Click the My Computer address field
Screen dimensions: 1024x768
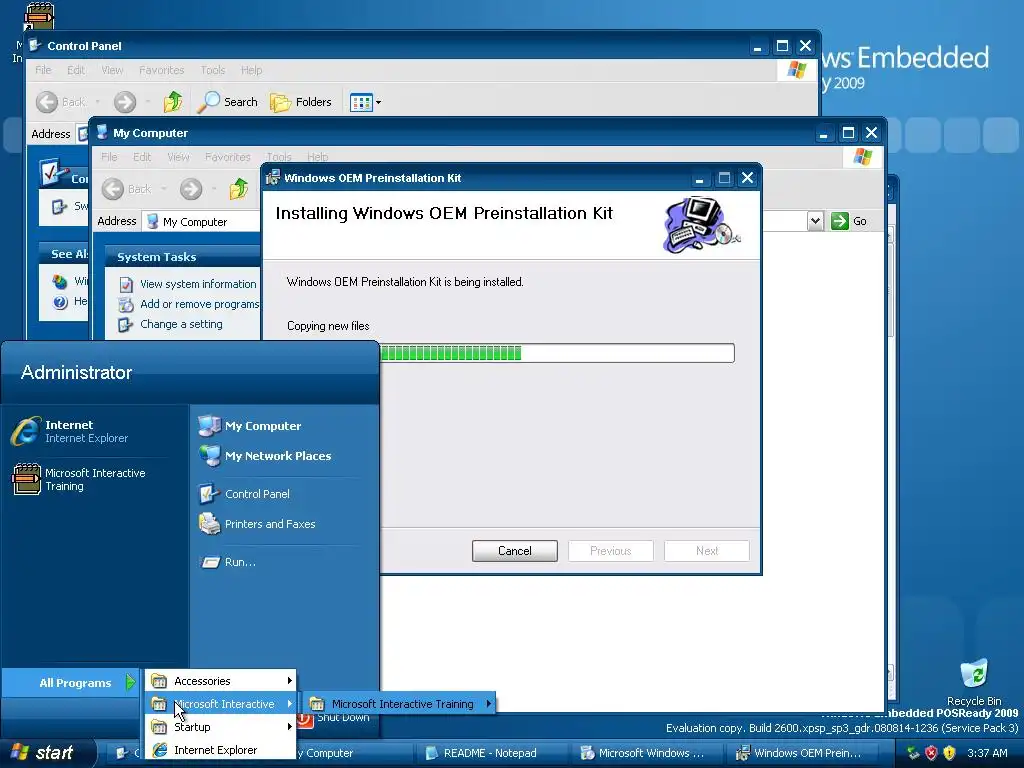[201, 221]
